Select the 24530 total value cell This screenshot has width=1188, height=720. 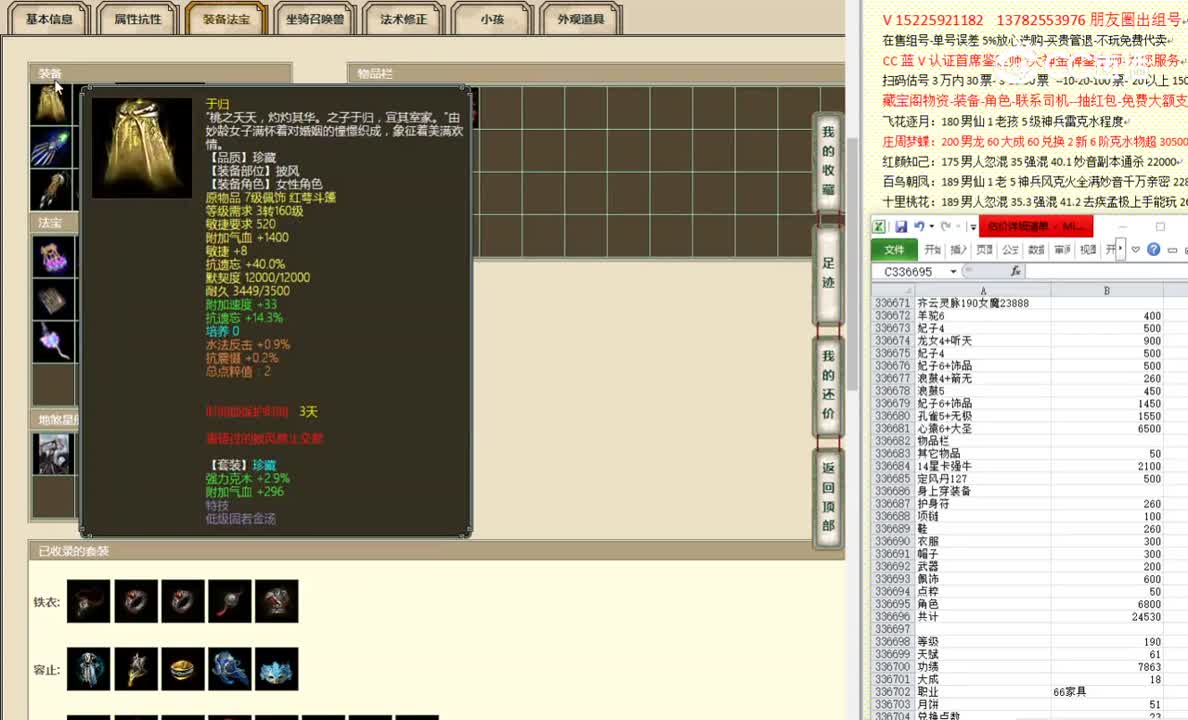(1107, 617)
